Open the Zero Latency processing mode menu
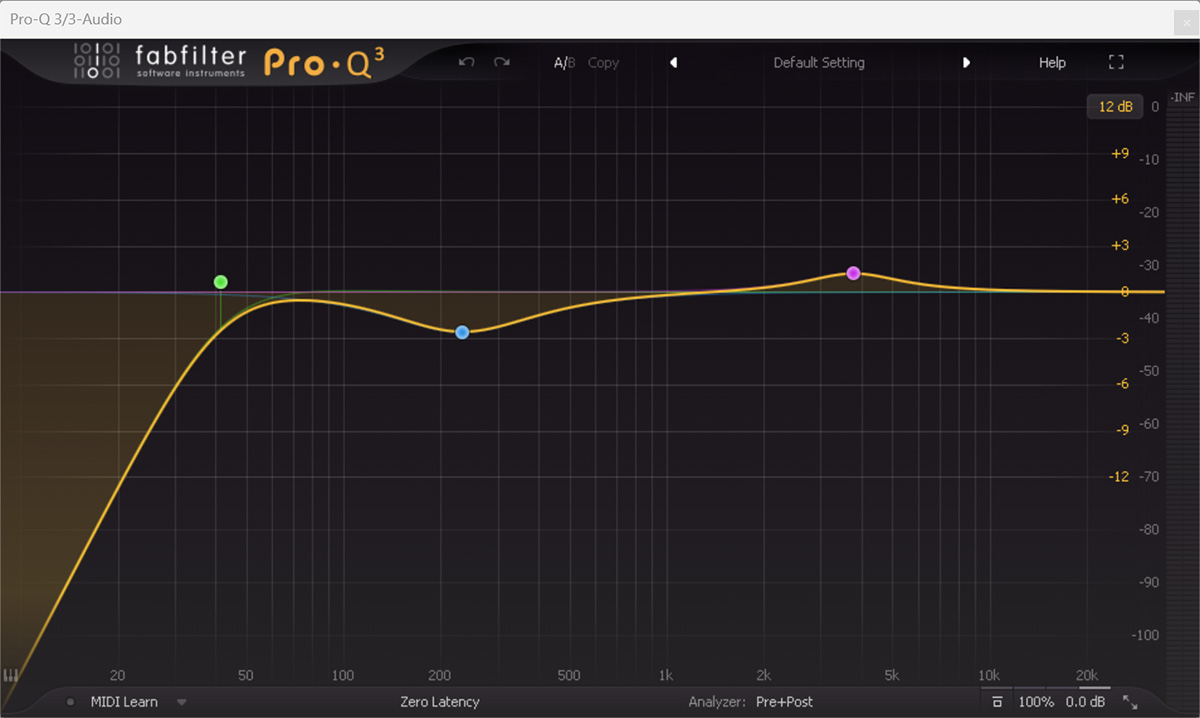This screenshot has height=718, width=1200. (439, 702)
